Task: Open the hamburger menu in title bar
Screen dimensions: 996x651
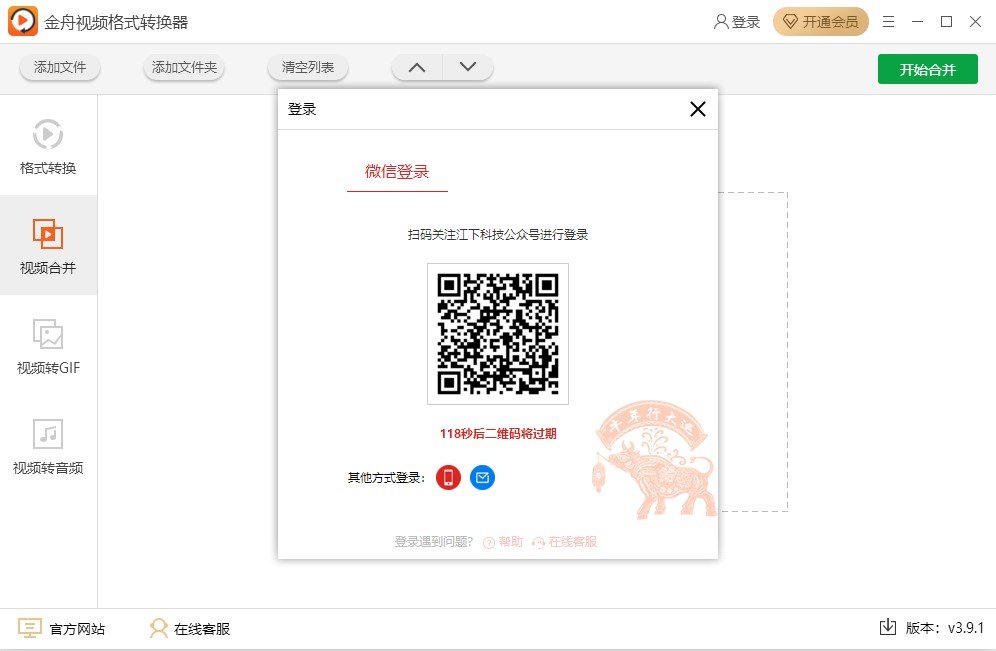Action: (x=888, y=22)
